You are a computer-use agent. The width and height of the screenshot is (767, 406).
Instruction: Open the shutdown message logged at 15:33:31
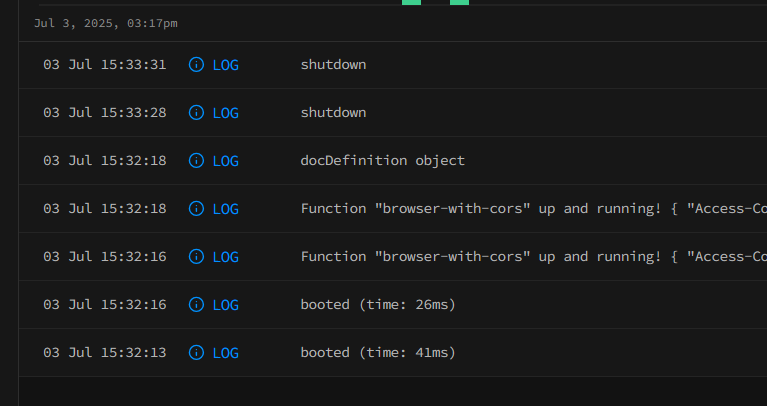(x=333, y=65)
